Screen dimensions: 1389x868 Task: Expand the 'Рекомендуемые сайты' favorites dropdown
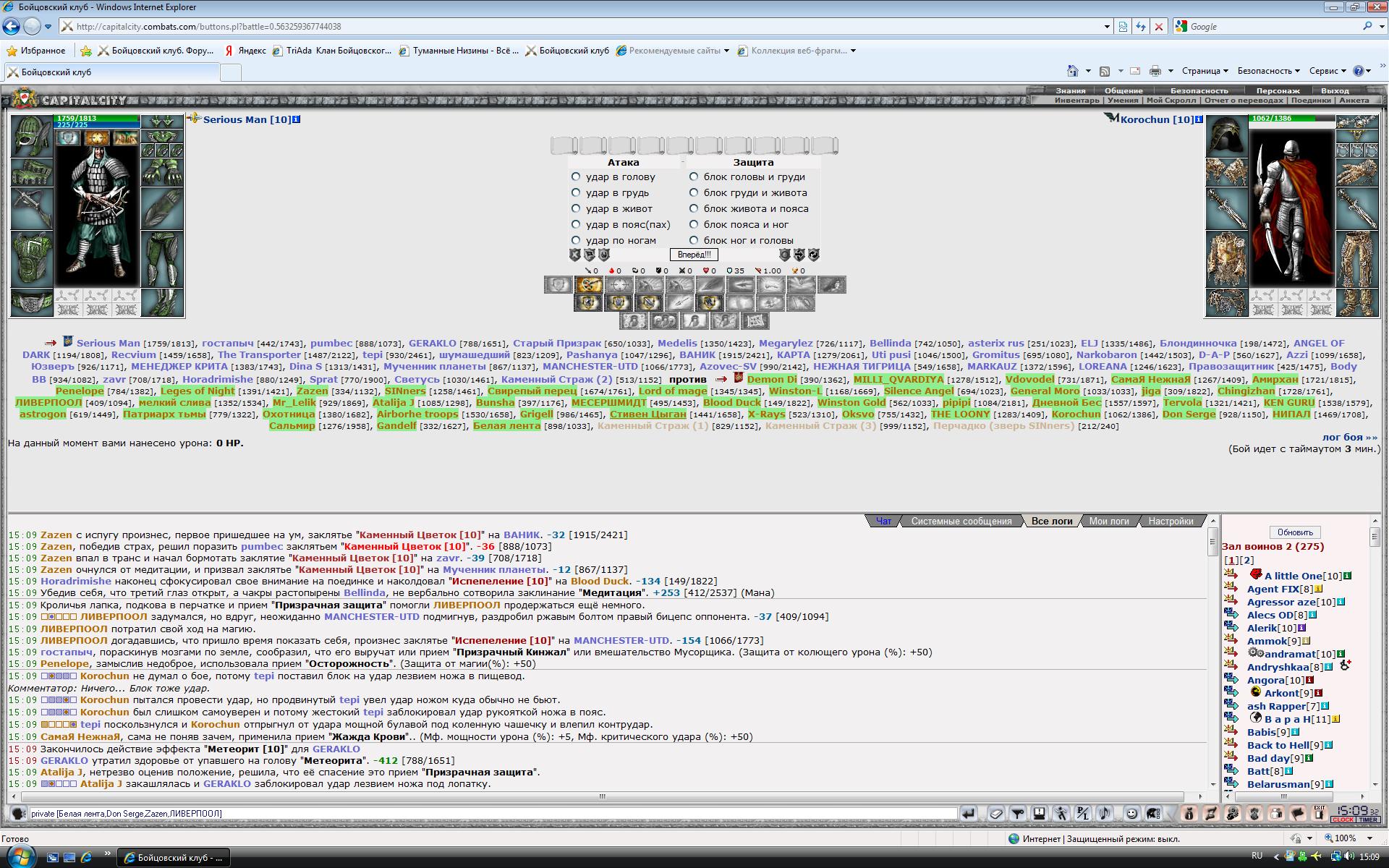pyautogui.click(x=726, y=51)
